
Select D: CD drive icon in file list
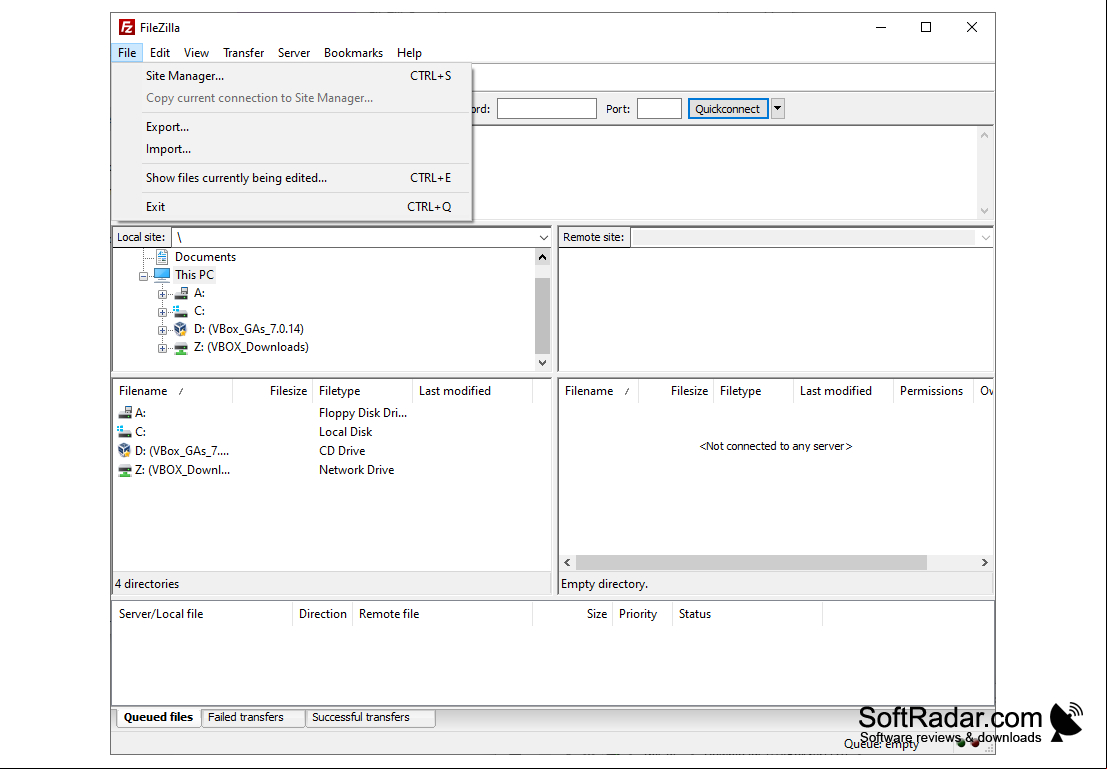click(125, 451)
